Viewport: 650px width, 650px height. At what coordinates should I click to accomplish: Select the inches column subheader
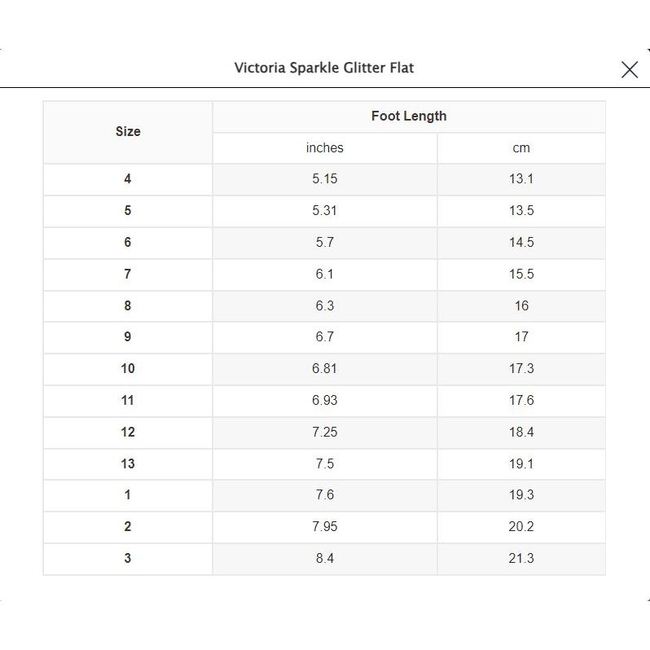[325, 148]
